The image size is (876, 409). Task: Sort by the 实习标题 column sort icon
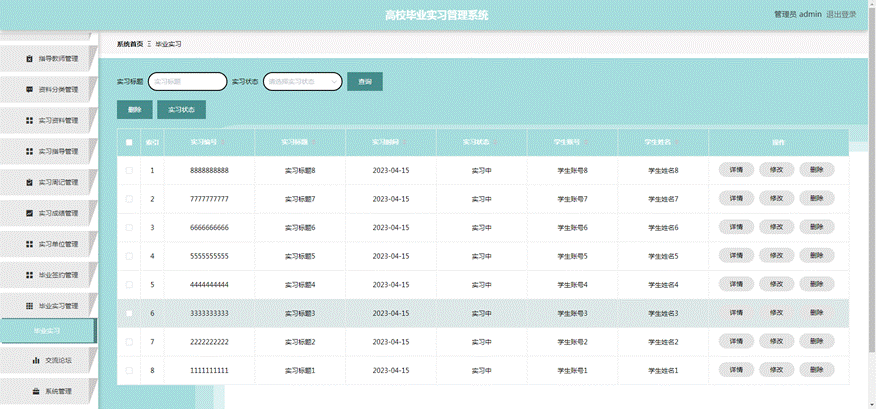coord(314,142)
